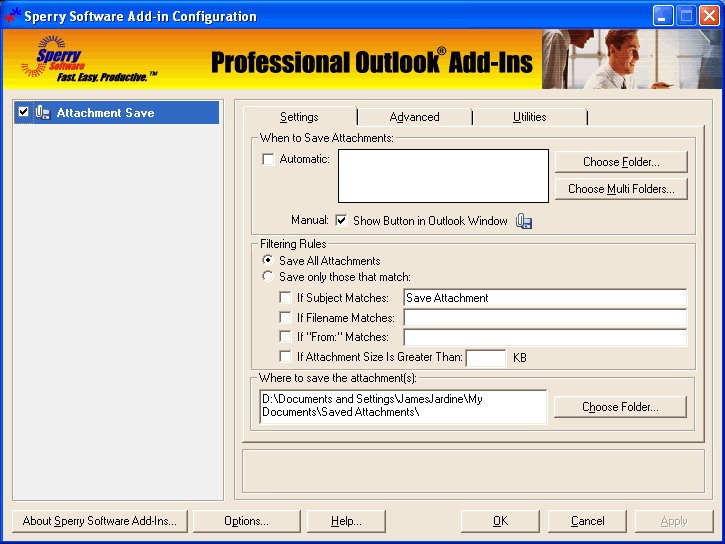The image size is (725, 544).
Task: Confirm with the OK button
Action: (500, 521)
